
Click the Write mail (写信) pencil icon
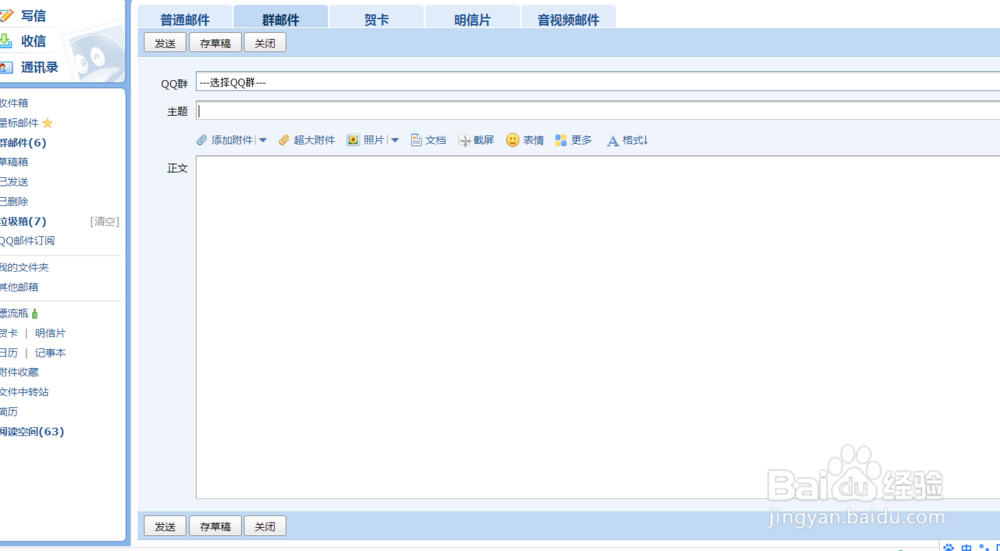pyautogui.click(x=6, y=16)
